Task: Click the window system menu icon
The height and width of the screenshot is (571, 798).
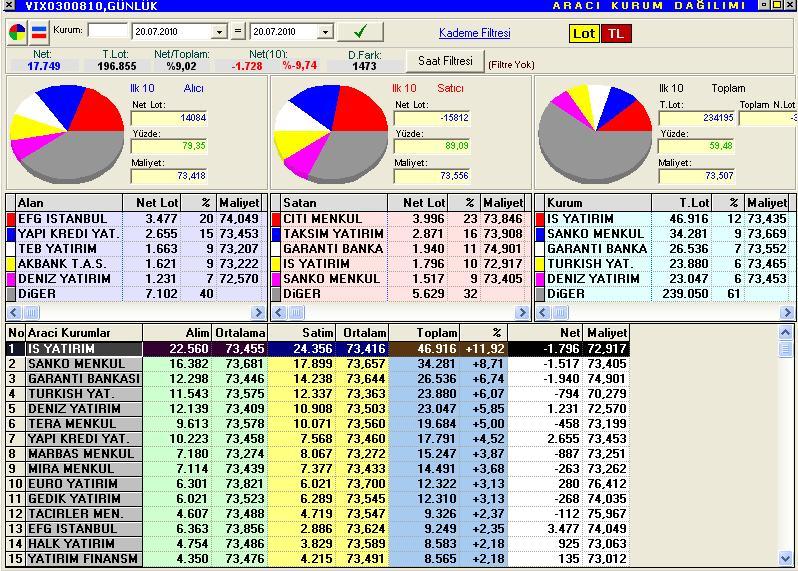Action: coord(9,6)
